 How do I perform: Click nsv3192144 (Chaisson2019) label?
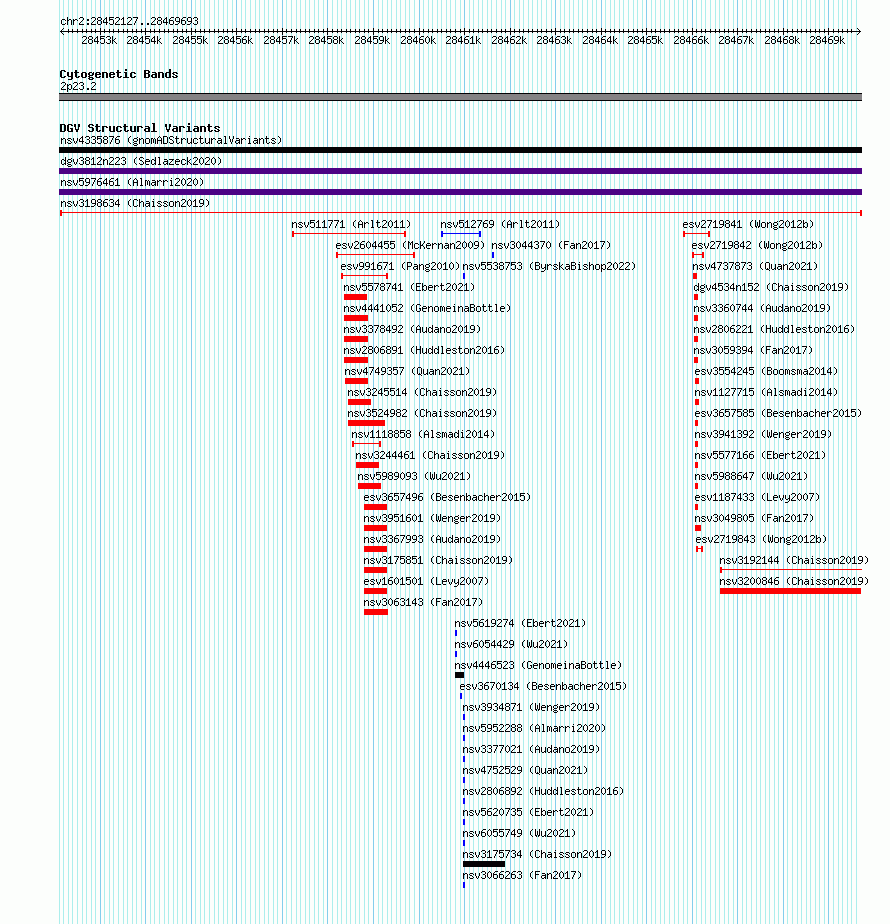[794, 560]
